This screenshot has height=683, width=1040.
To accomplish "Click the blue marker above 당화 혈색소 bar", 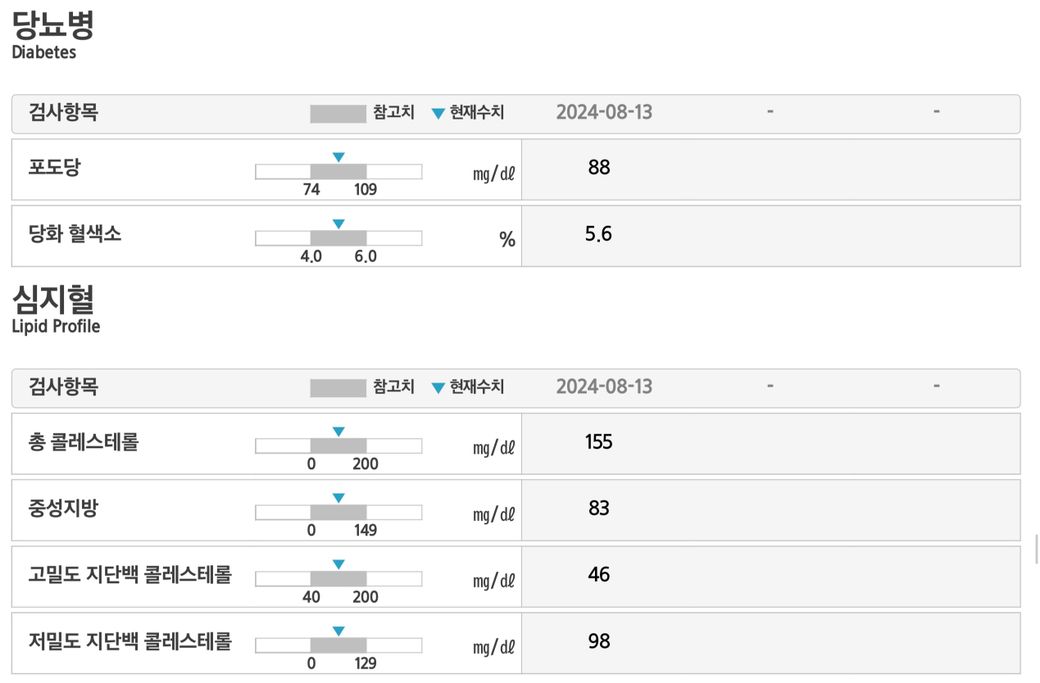I will pos(338,224).
